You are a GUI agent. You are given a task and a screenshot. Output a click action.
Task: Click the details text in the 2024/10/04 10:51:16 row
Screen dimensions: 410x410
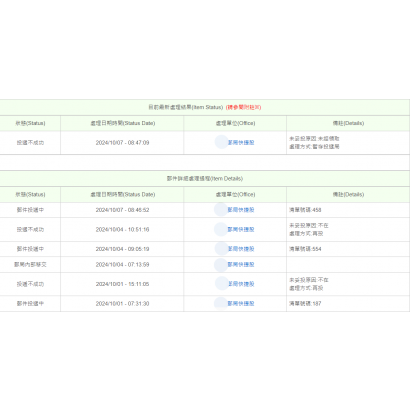pos(309,230)
